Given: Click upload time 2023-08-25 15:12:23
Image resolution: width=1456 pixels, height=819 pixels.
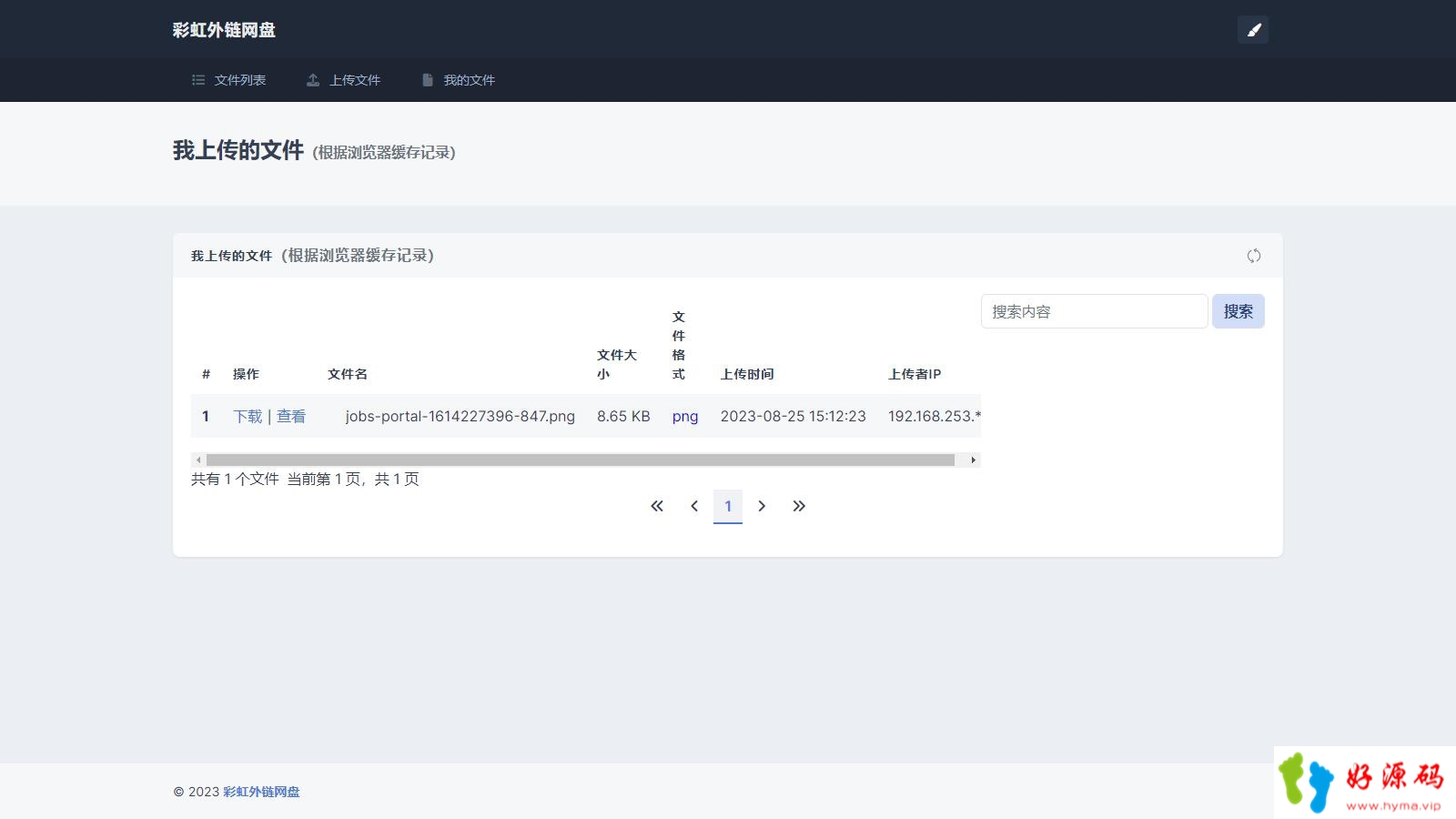Looking at the screenshot, I should tap(794, 416).
